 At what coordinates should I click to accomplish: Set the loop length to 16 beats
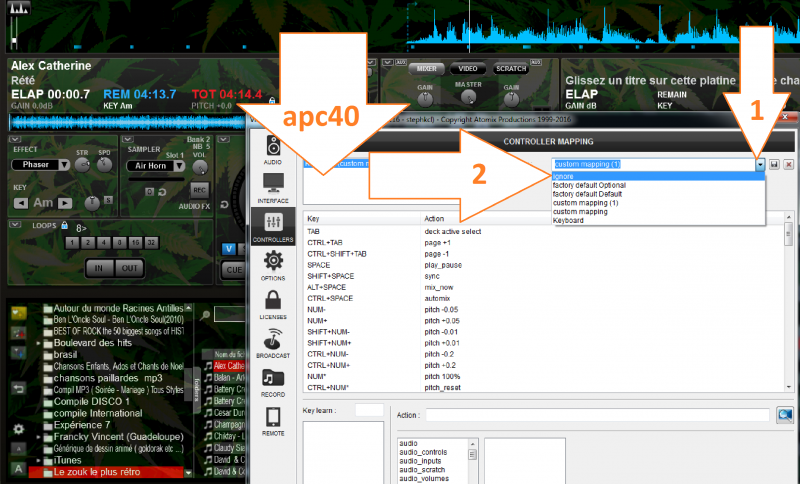pos(135,243)
